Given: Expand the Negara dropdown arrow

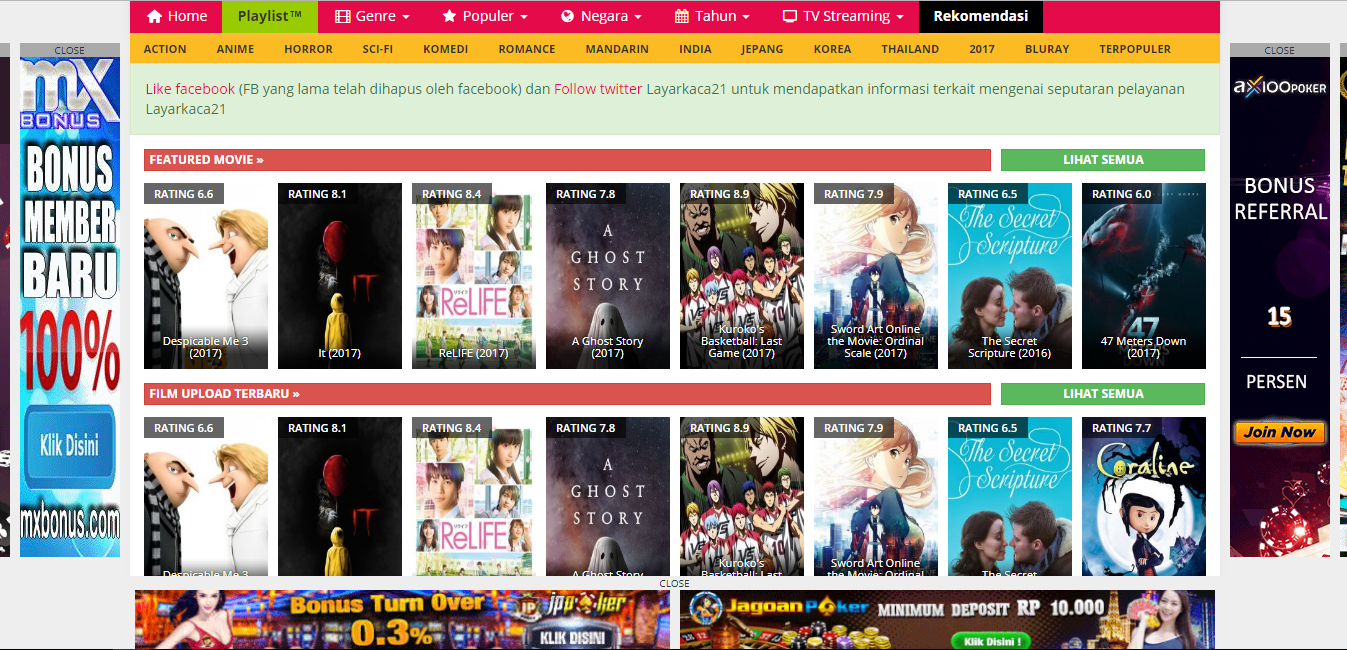Looking at the screenshot, I should click(x=638, y=17).
